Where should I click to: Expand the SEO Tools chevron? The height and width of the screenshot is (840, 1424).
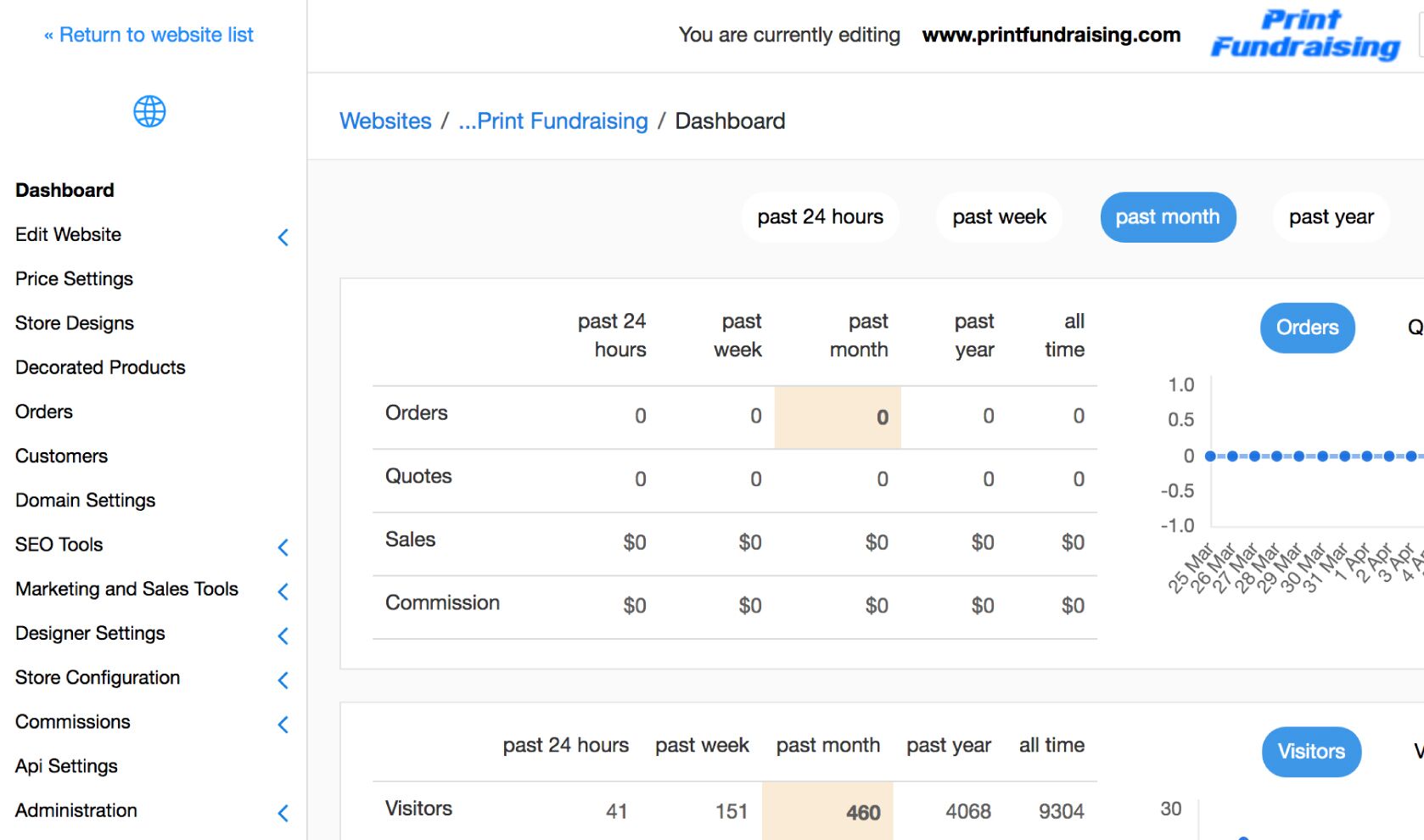[283, 547]
